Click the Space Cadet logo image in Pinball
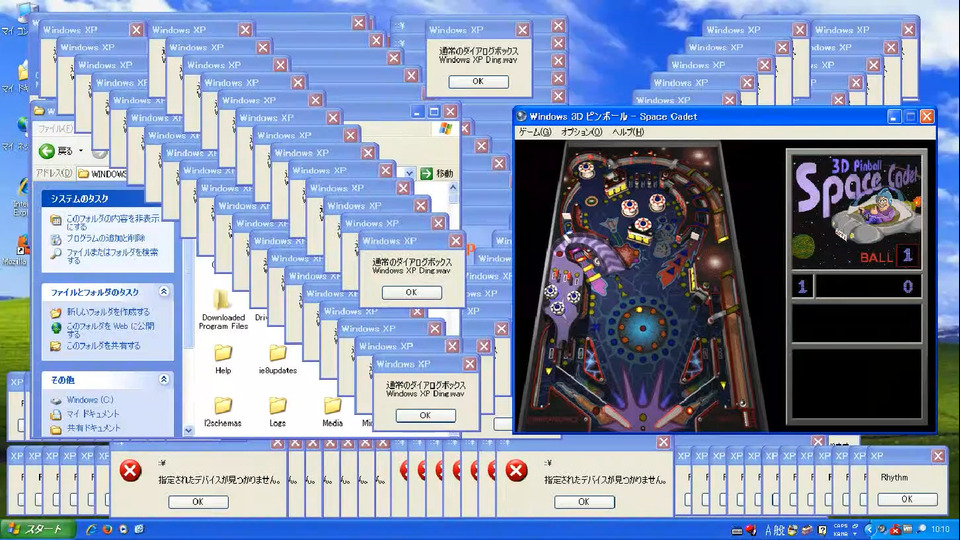Image resolution: width=960 pixels, height=540 pixels. (857, 211)
